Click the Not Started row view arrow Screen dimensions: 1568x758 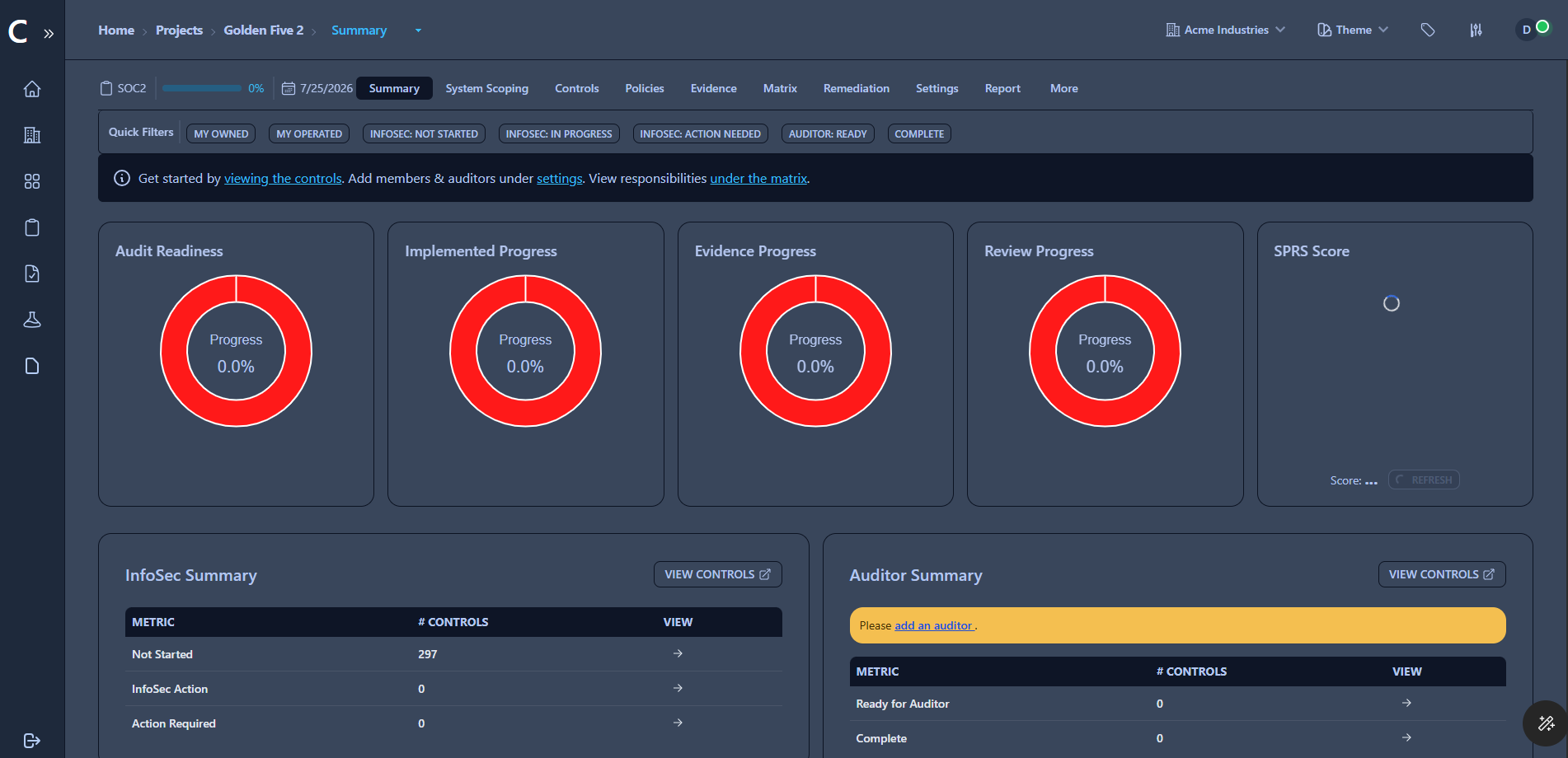click(x=678, y=653)
